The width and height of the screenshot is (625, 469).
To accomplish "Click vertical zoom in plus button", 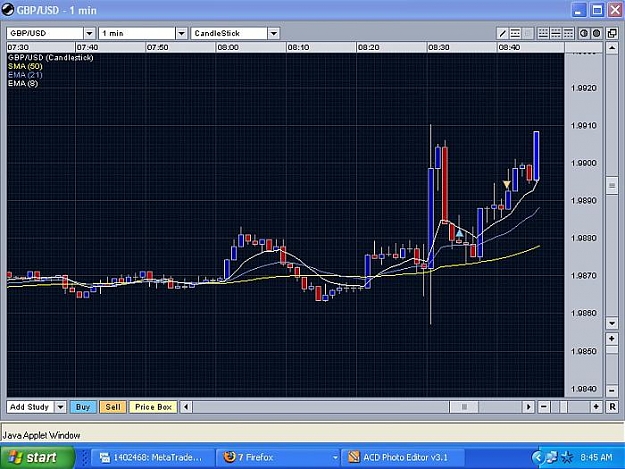I will click(612, 339).
